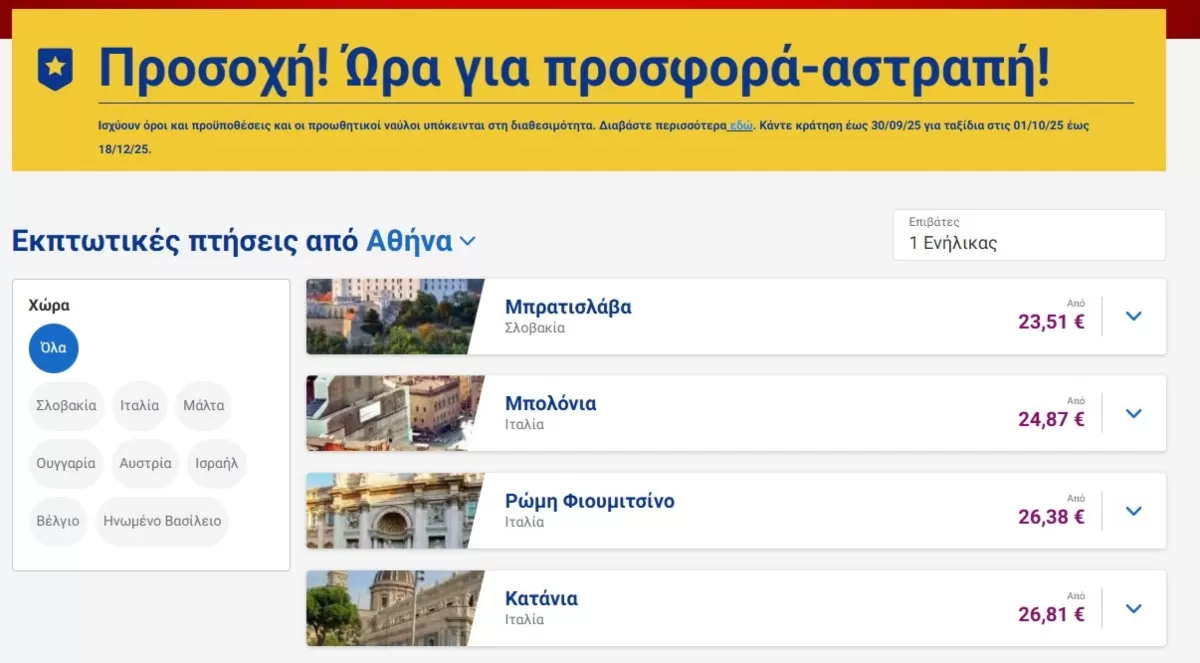The image size is (1200, 663).
Task: Click the 'Εκπτωτικές πτήσεις από' heading text
Action: click(185, 241)
